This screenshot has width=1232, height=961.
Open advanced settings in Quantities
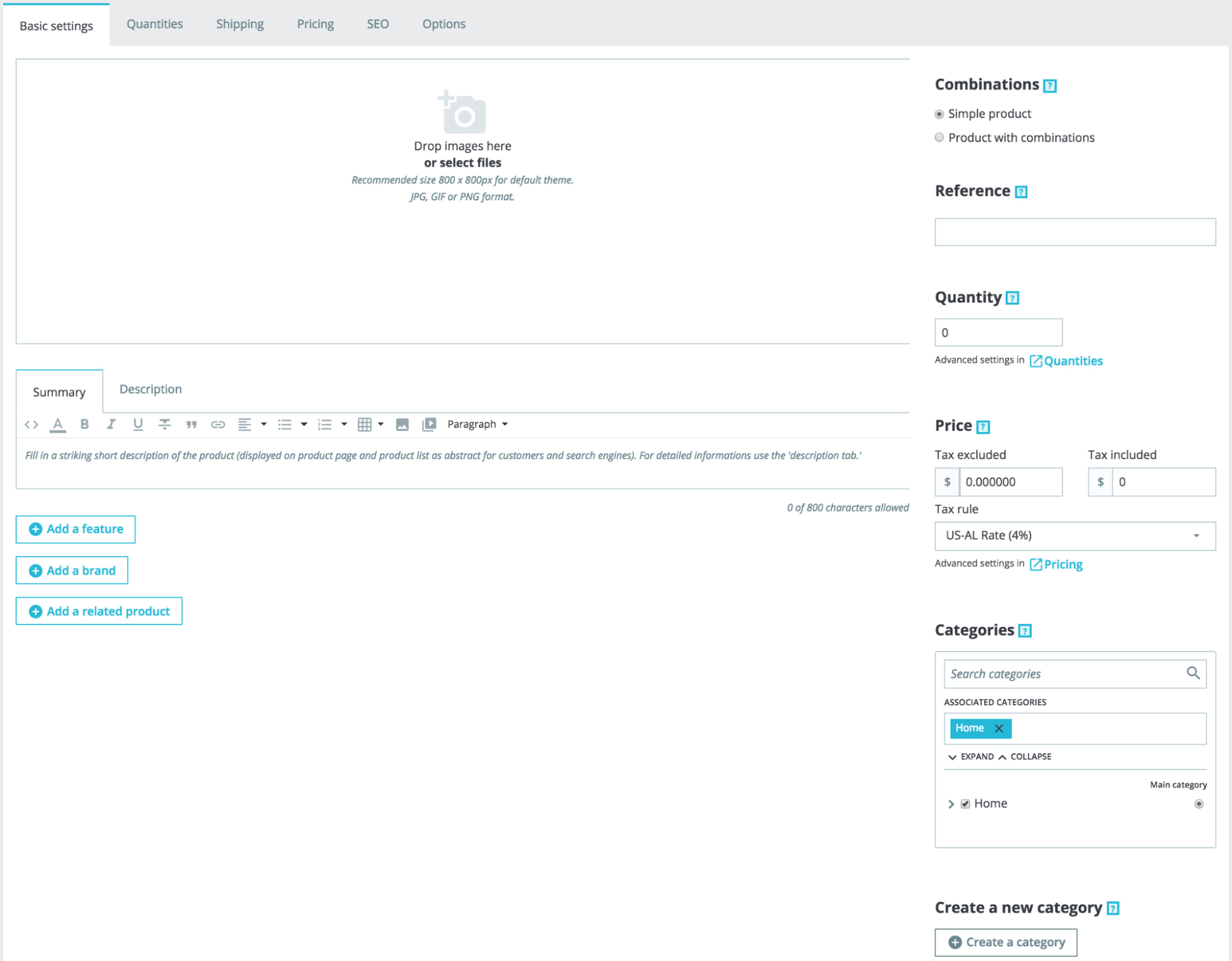(1072, 361)
